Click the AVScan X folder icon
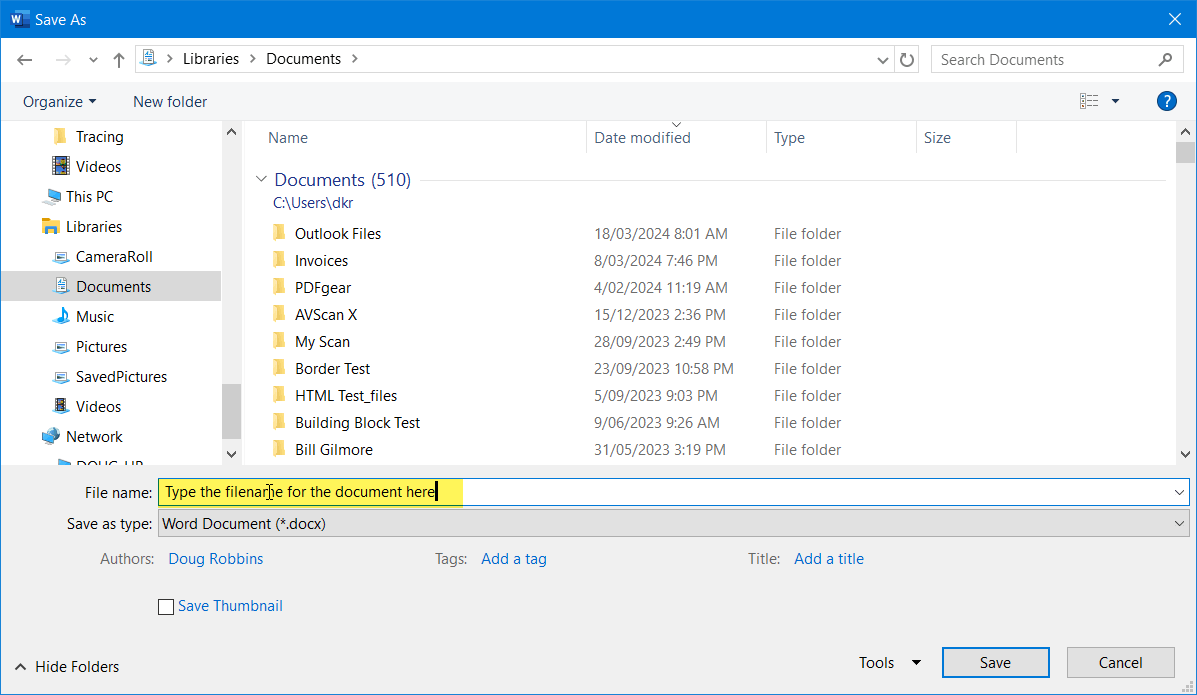1197x695 pixels. coord(279,314)
